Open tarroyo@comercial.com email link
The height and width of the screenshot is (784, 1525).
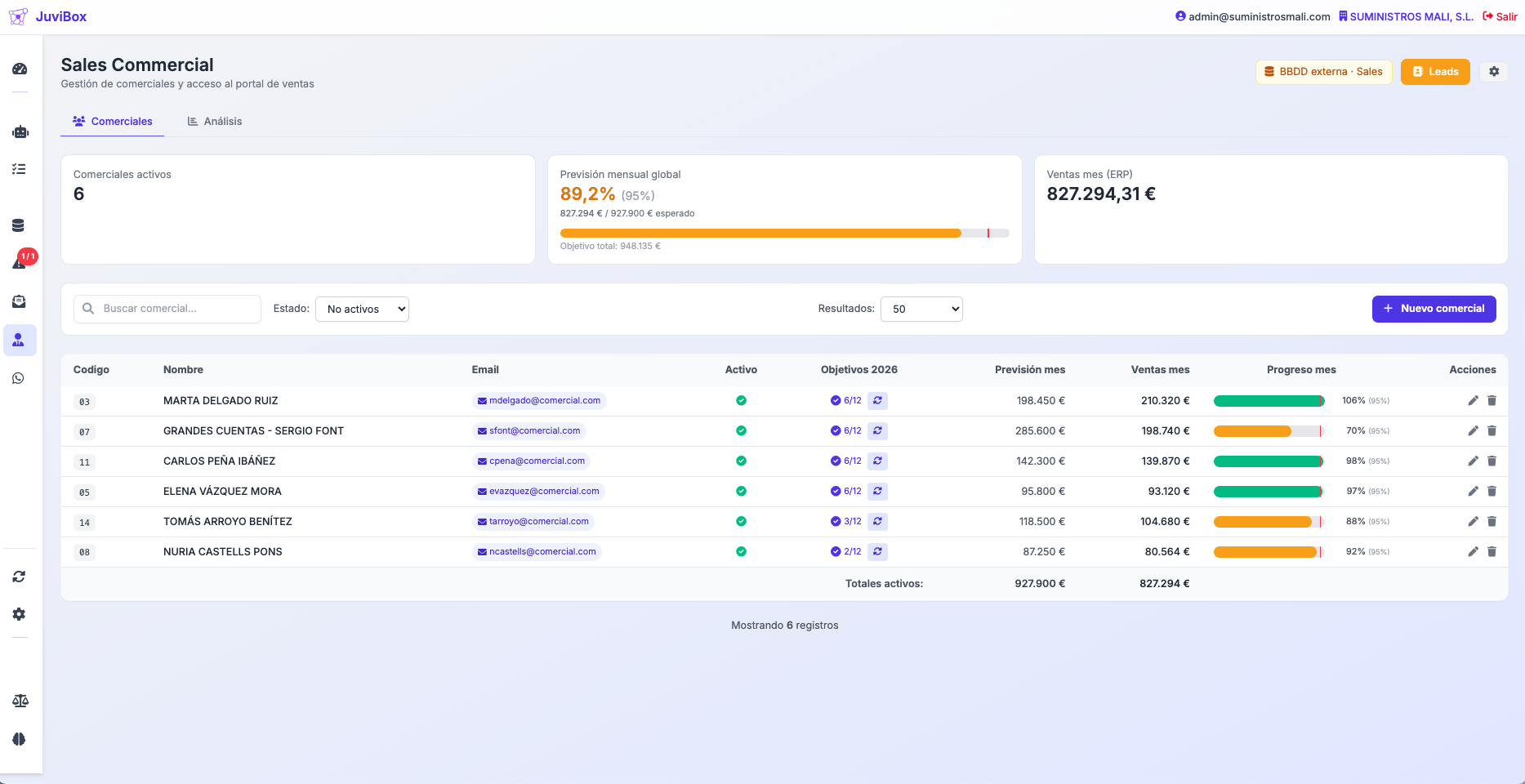point(533,522)
